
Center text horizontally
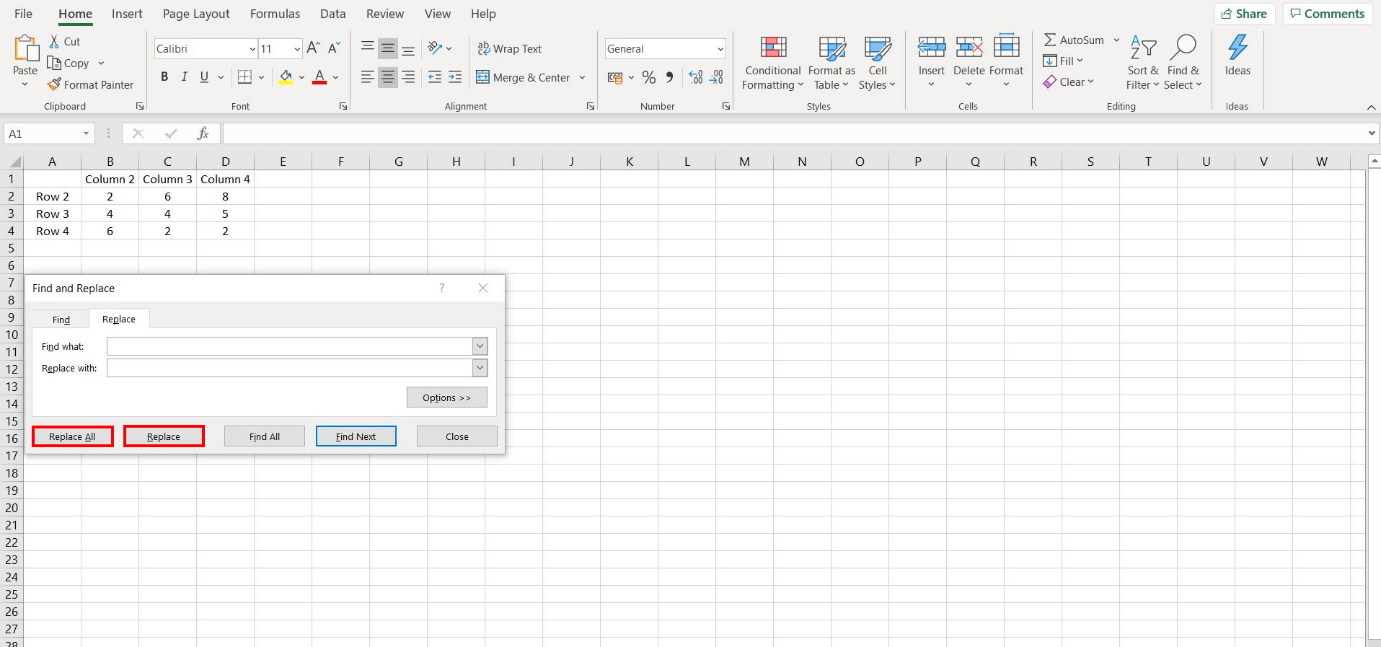388,77
